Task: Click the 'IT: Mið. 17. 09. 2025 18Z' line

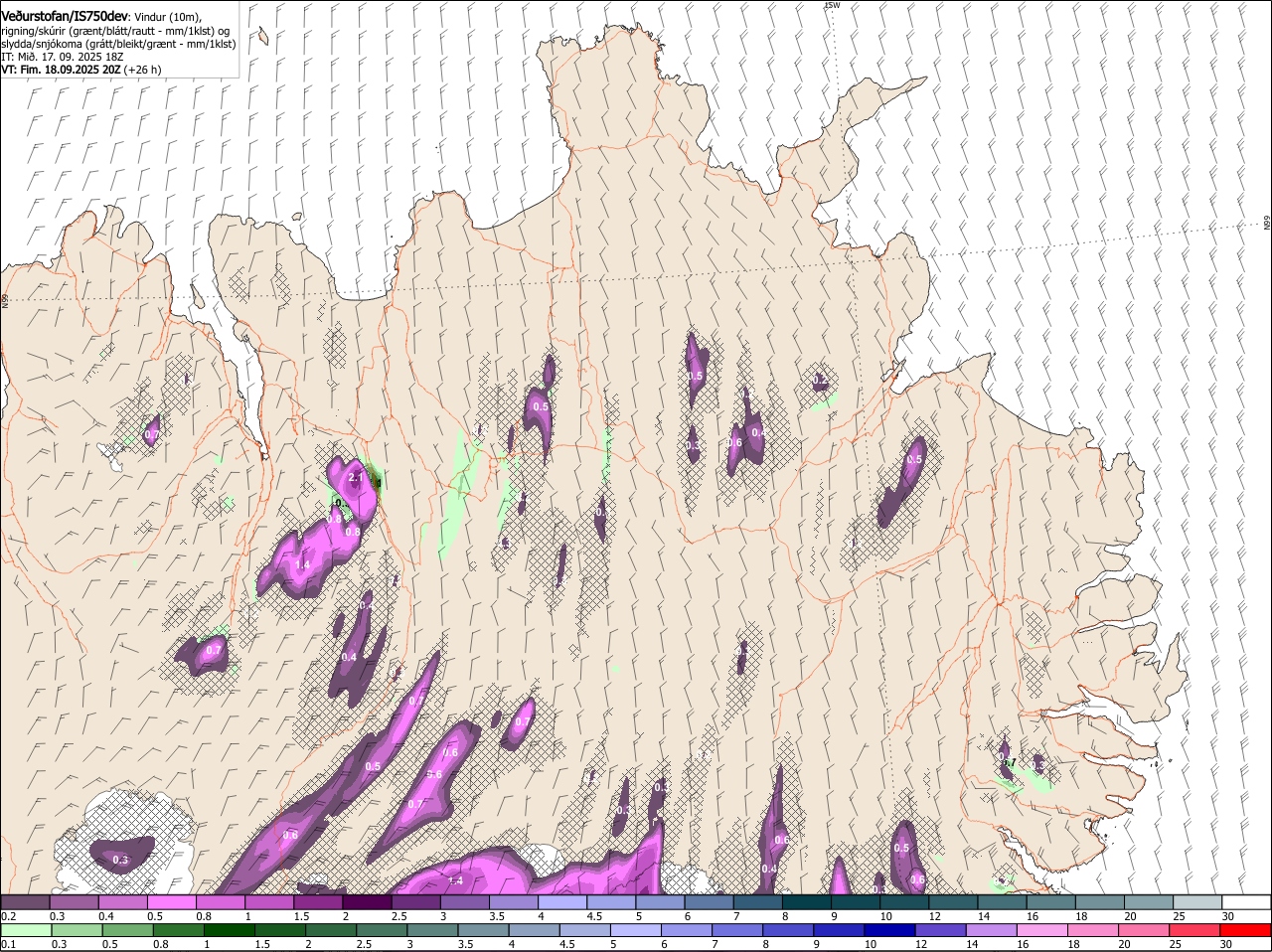Action: [x=63, y=57]
